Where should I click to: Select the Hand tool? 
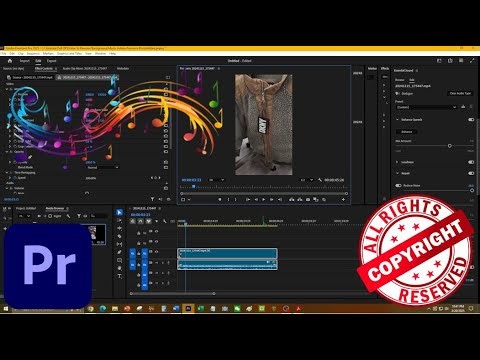coord(120,268)
